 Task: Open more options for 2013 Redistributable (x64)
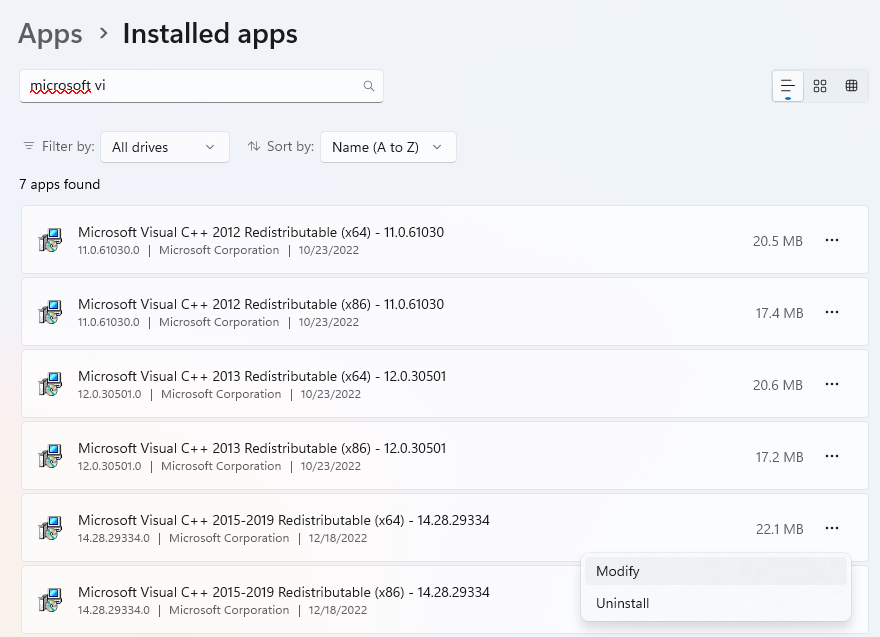831,384
